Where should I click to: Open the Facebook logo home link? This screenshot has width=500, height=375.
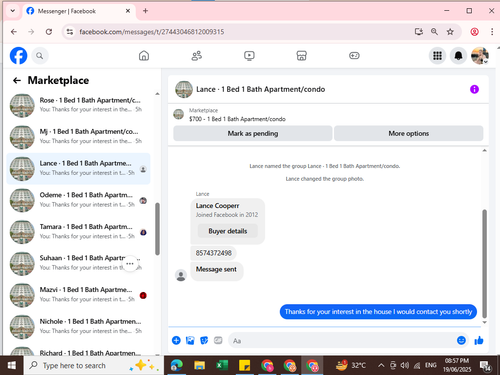(x=18, y=56)
